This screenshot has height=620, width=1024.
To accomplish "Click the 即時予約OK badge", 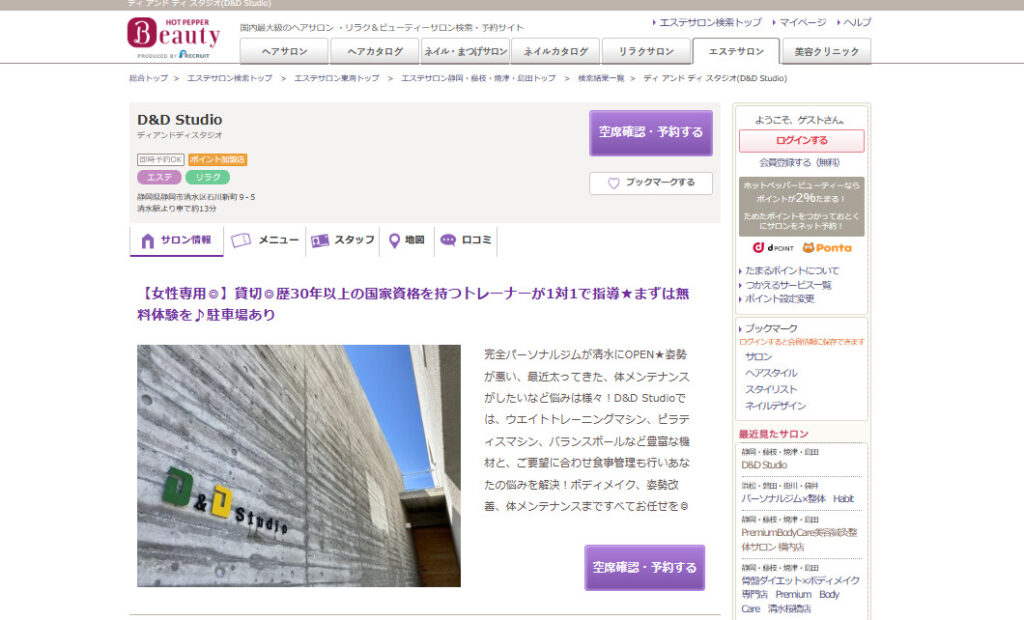I will click(x=161, y=159).
